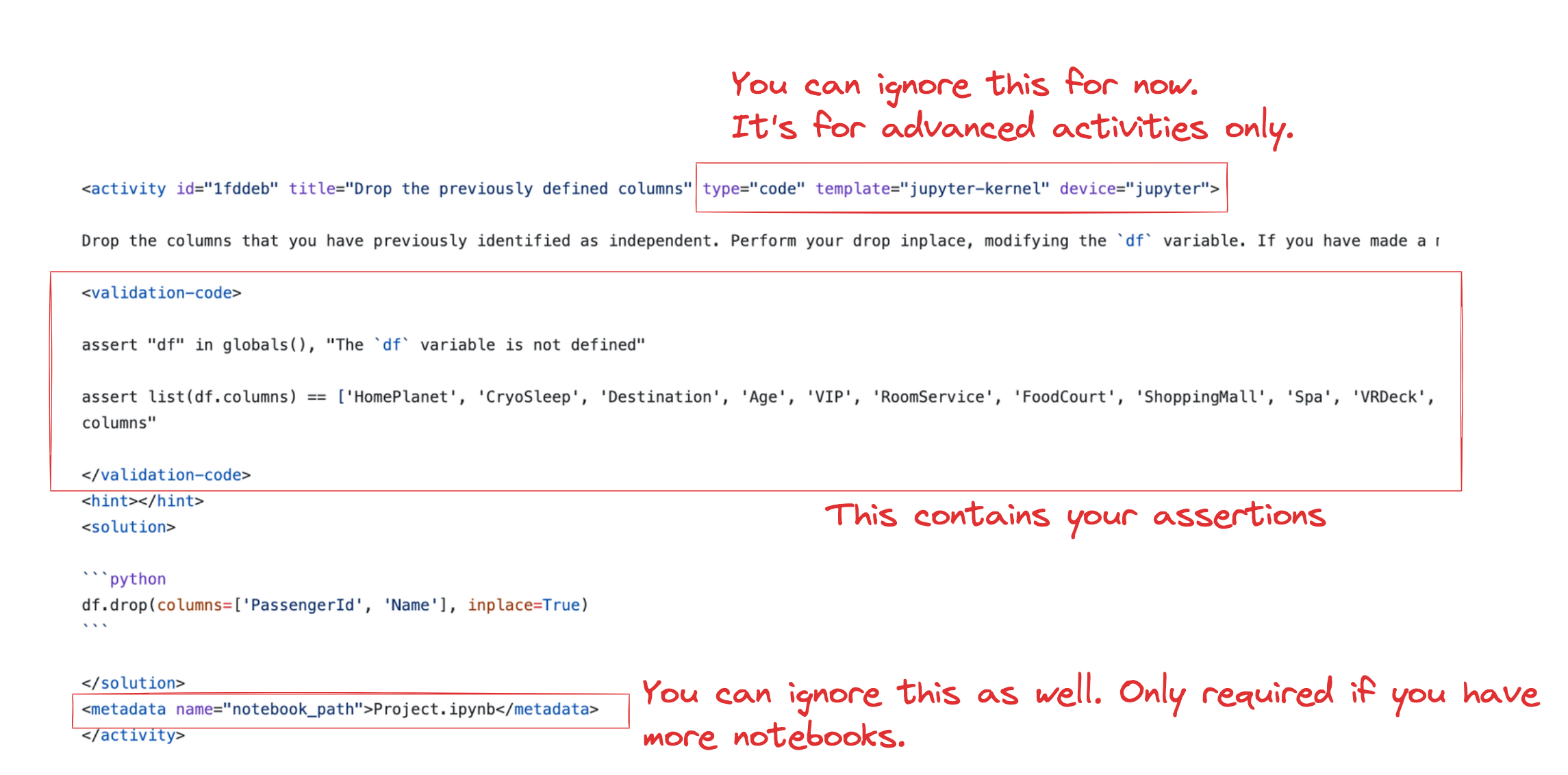Click the device="jupyter" attribute

coord(1135,189)
